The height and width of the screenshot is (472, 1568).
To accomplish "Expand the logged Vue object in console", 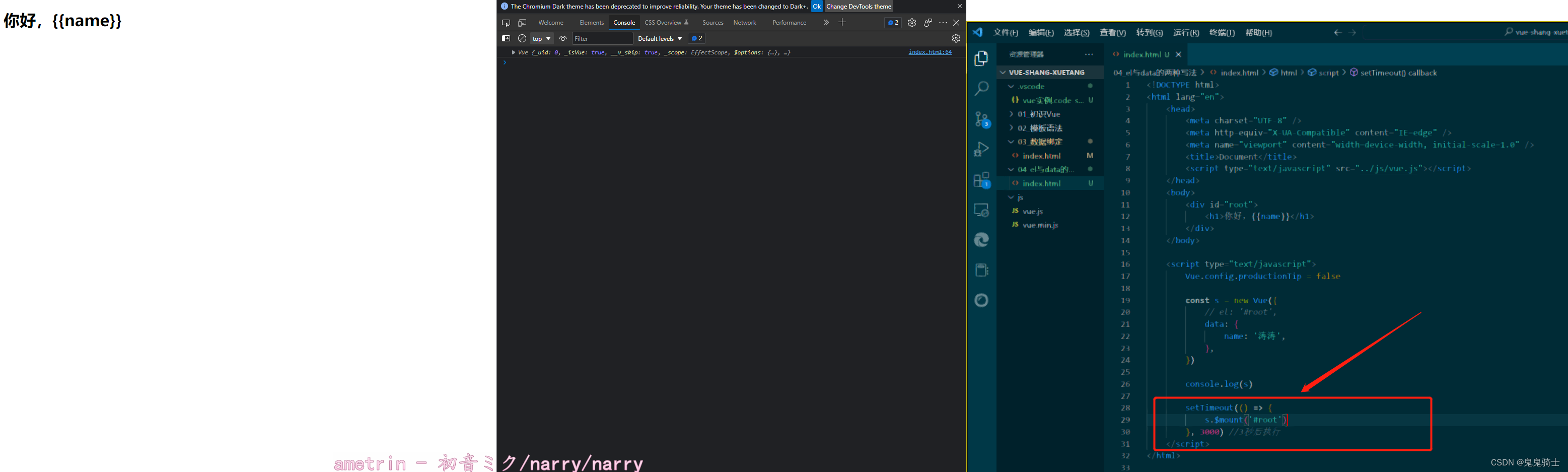I will click(x=513, y=52).
